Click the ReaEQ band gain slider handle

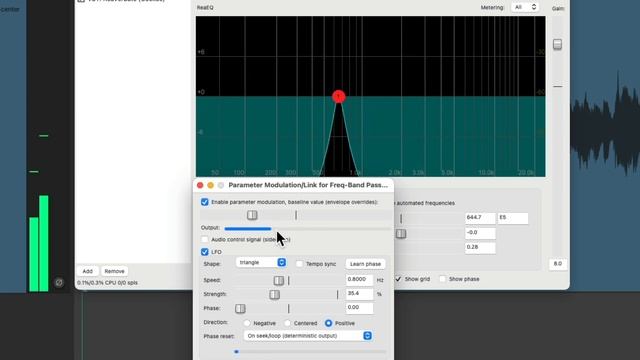tap(401, 234)
